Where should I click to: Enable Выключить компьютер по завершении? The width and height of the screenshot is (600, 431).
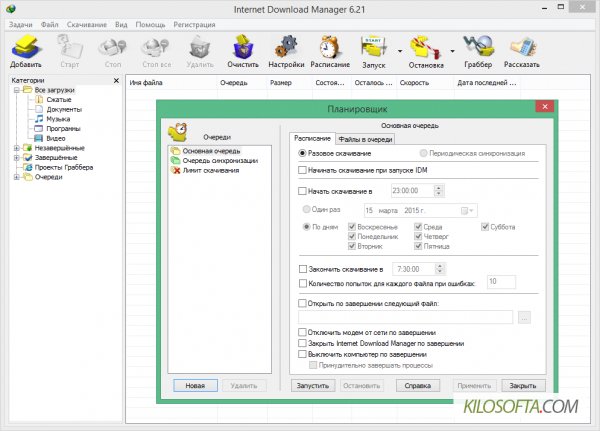pos(302,354)
